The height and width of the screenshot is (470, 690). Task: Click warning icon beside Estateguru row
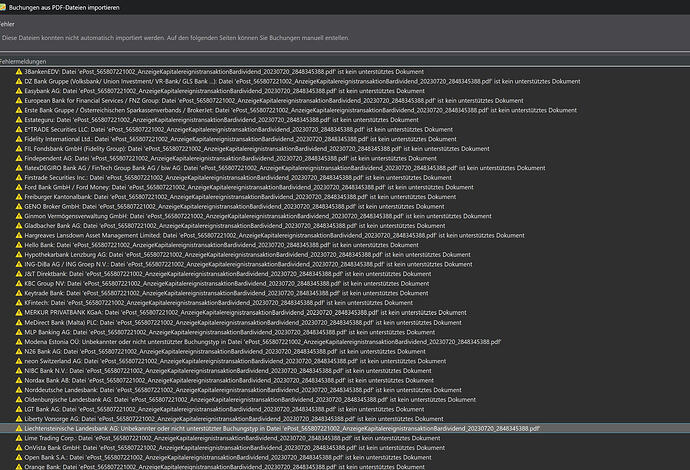18,120
